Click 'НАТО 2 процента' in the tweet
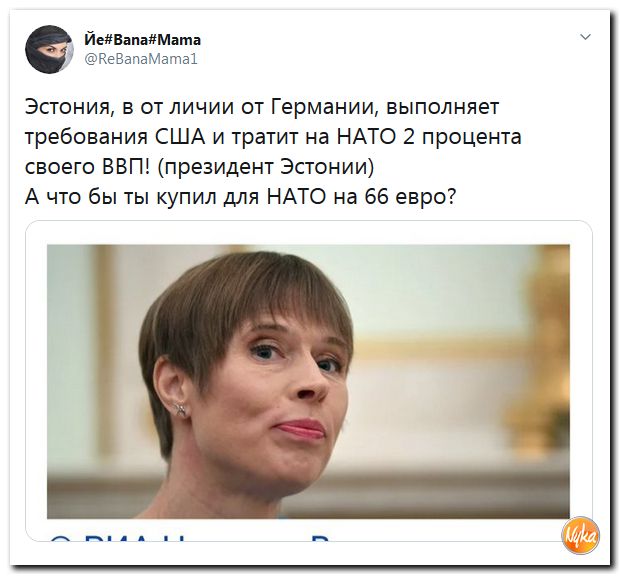Screen dimensions: 621x576 pos(429,137)
